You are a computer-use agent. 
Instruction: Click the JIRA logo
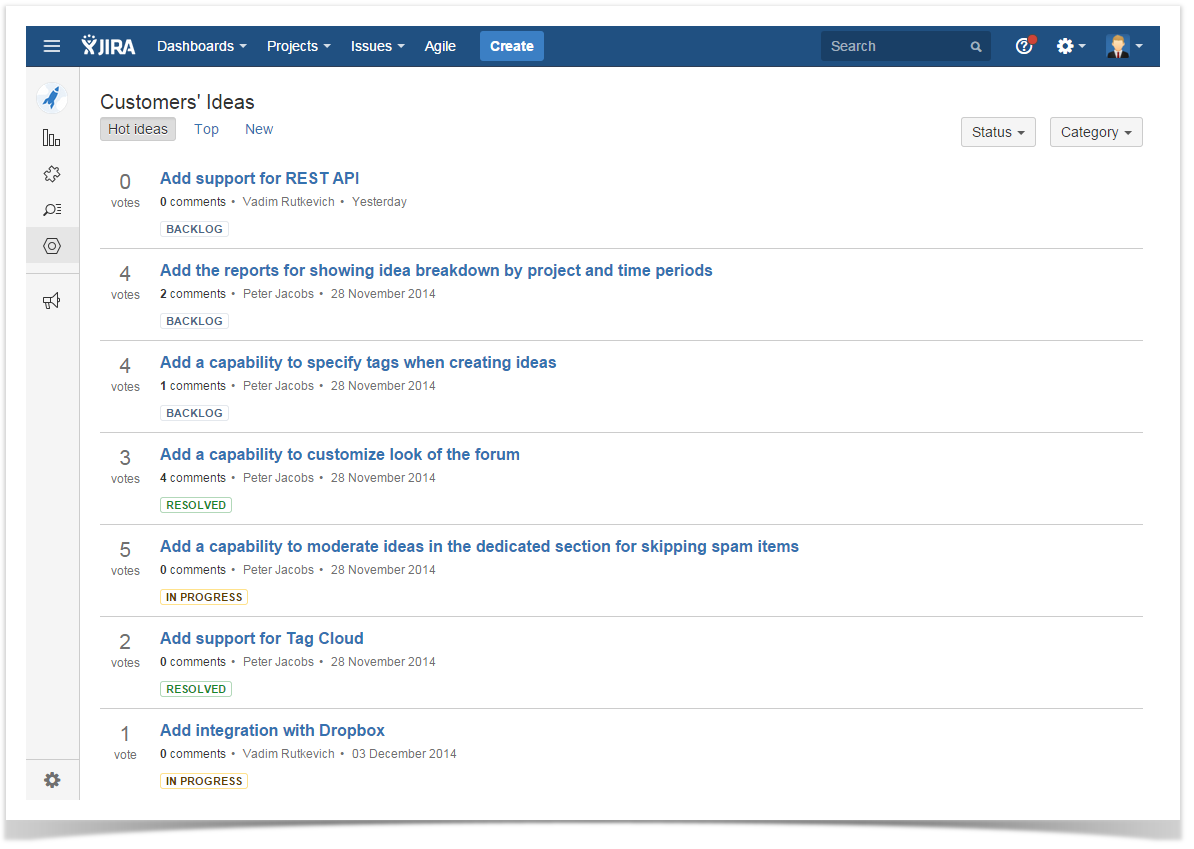[108, 46]
